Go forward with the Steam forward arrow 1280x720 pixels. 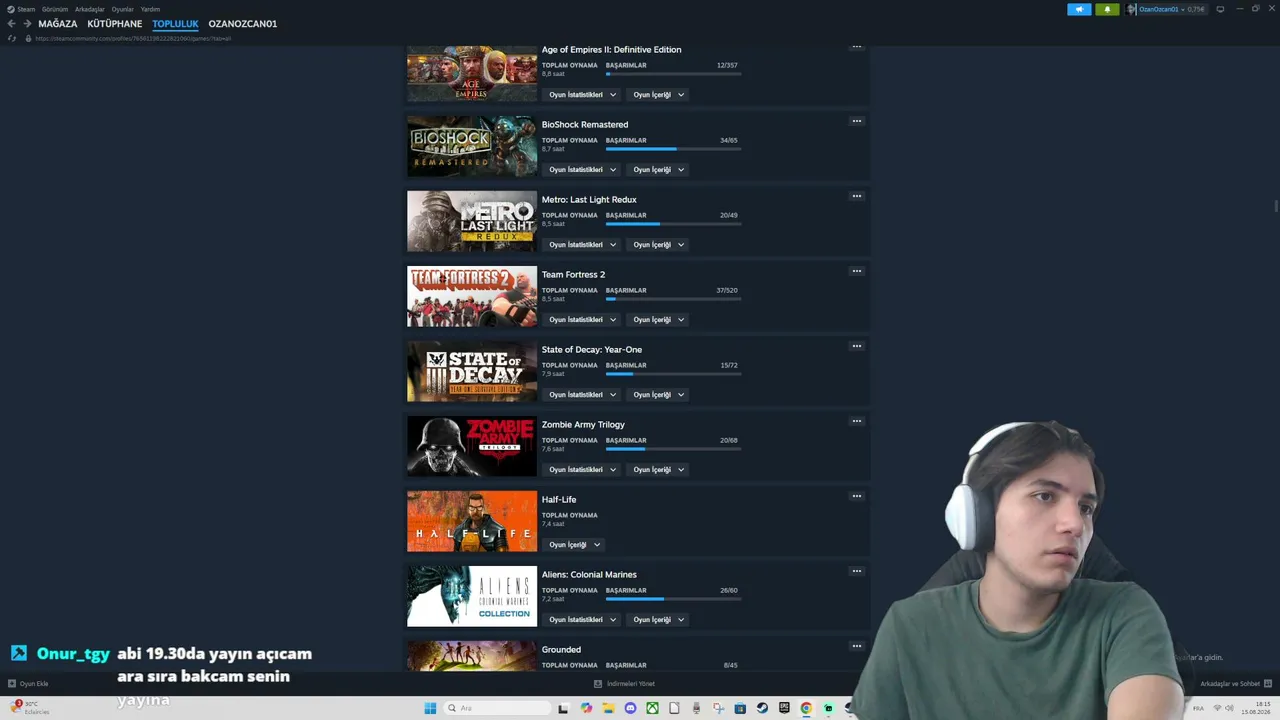click(x=27, y=23)
